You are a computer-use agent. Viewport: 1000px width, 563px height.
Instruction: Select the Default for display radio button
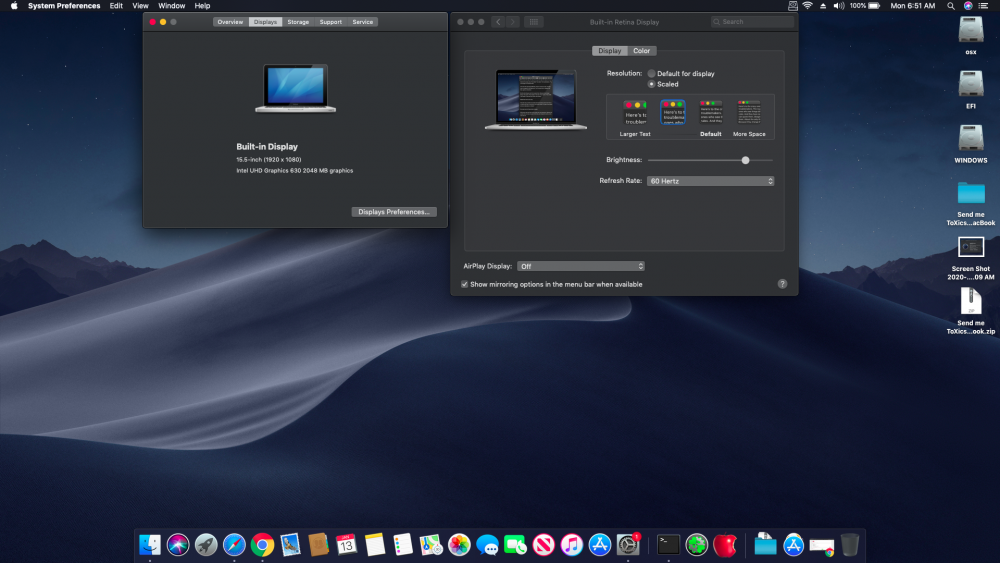[652, 74]
